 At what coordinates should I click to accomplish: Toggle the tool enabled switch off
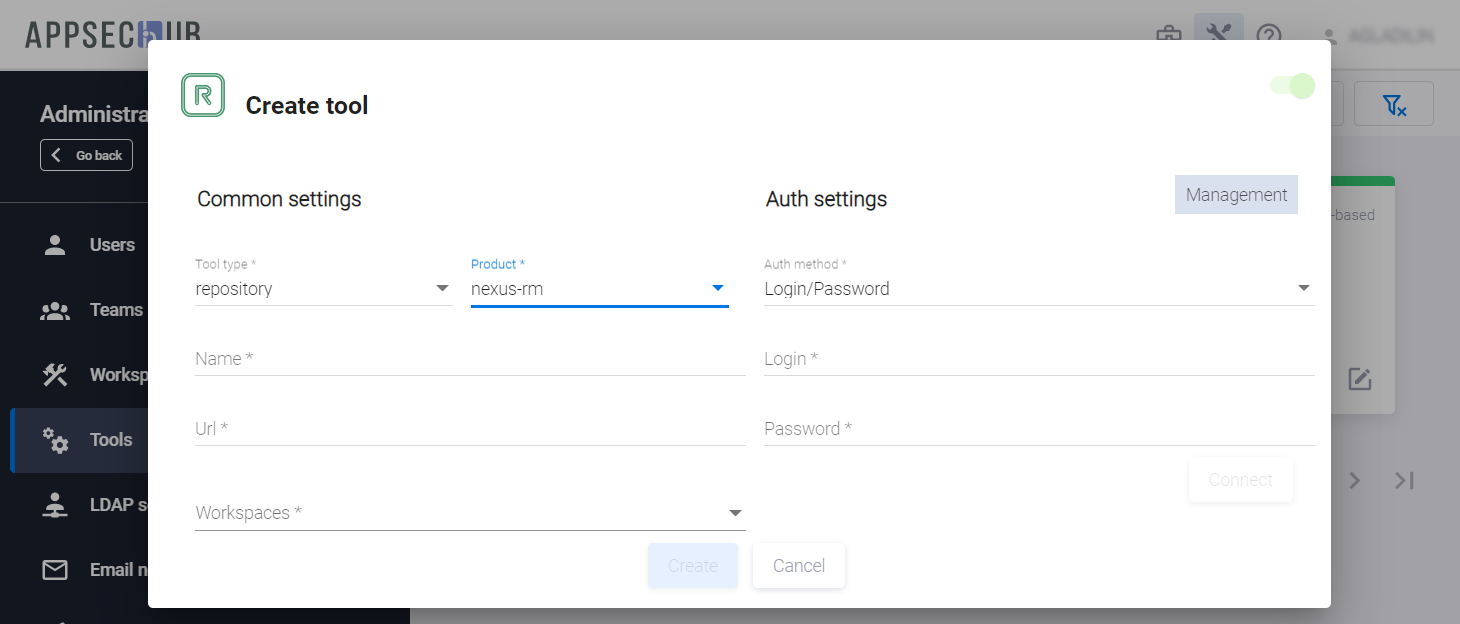click(x=1293, y=86)
